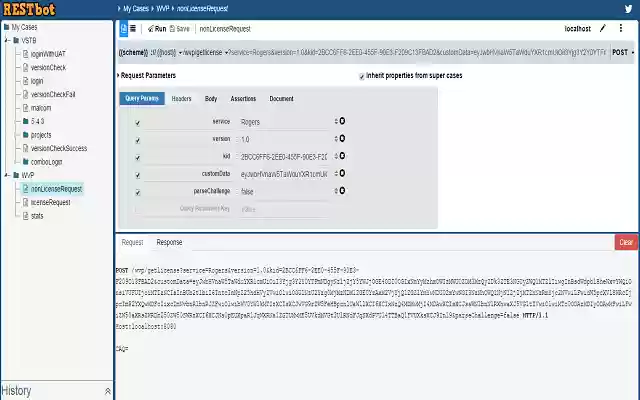640x400 pixels.
Task: Open the POST method dropdown
Action: click(623, 52)
